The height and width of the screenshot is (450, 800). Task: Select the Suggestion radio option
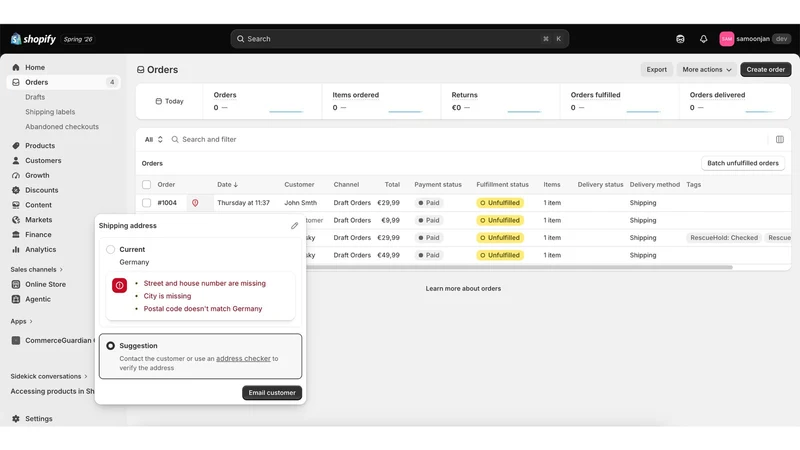coord(110,345)
